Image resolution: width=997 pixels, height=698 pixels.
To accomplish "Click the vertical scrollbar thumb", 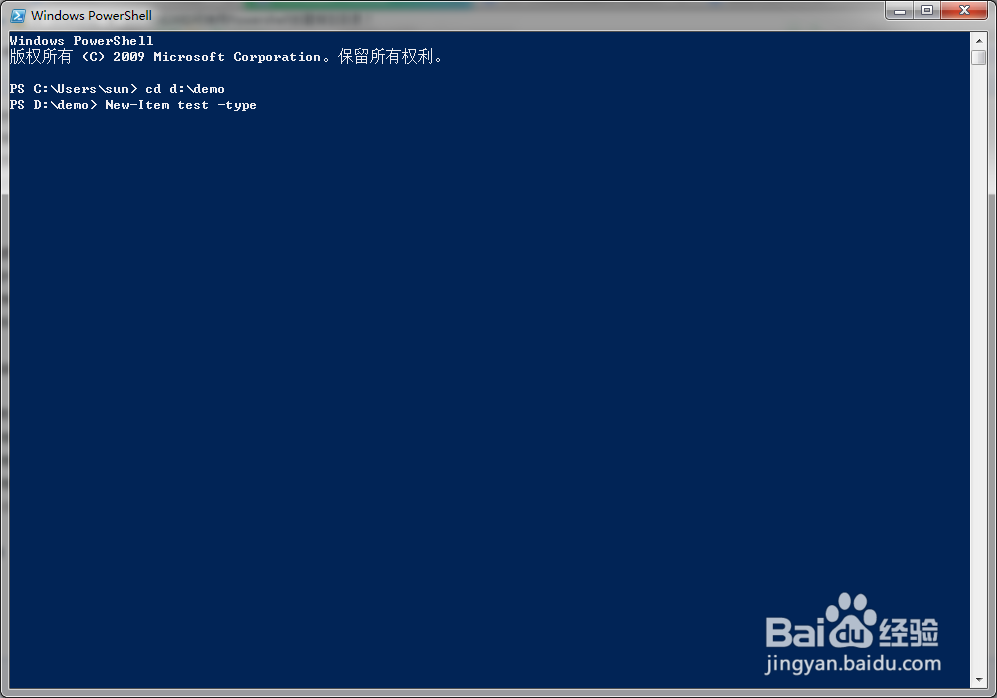I will (979, 57).
